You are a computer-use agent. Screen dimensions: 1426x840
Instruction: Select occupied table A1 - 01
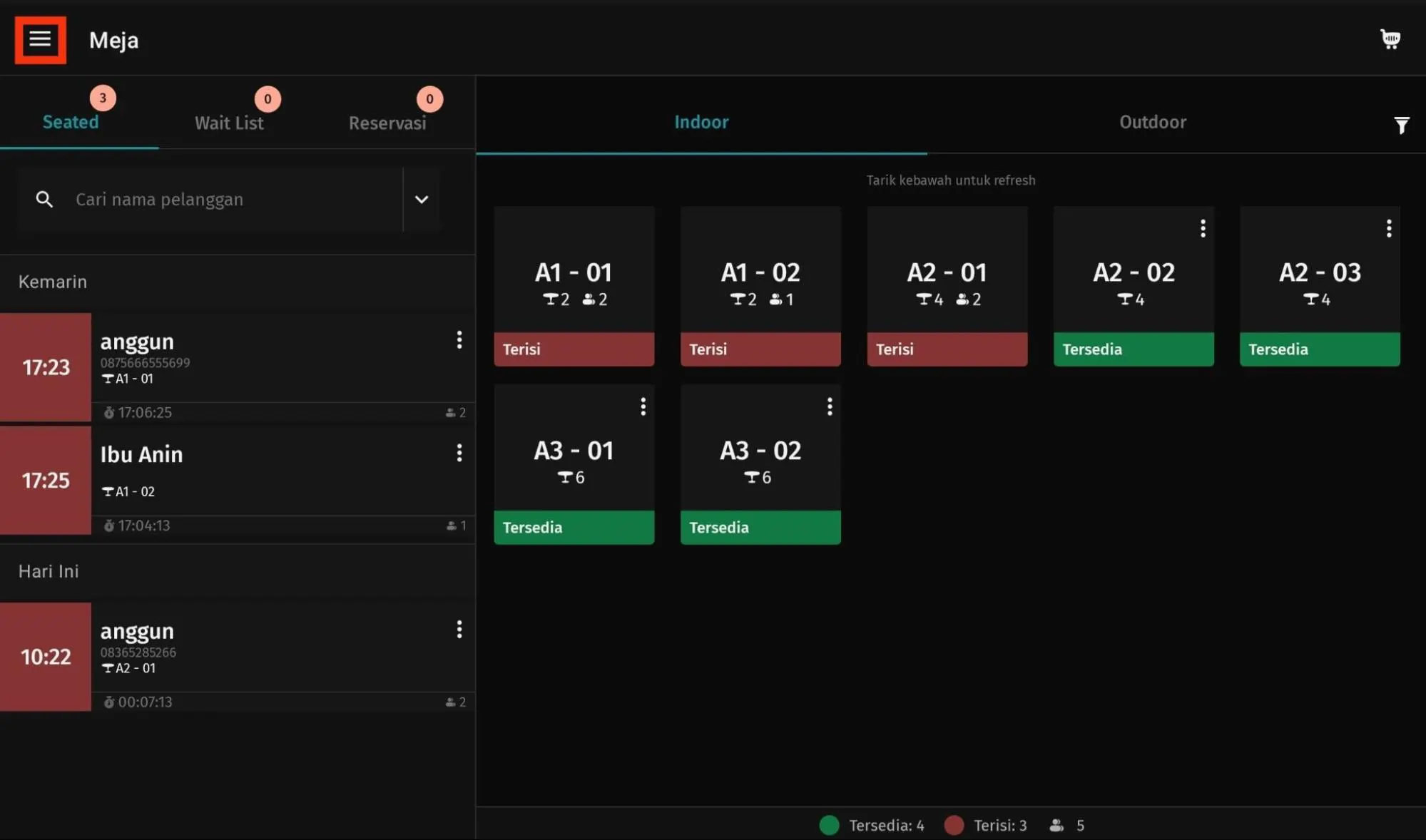[574, 285]
